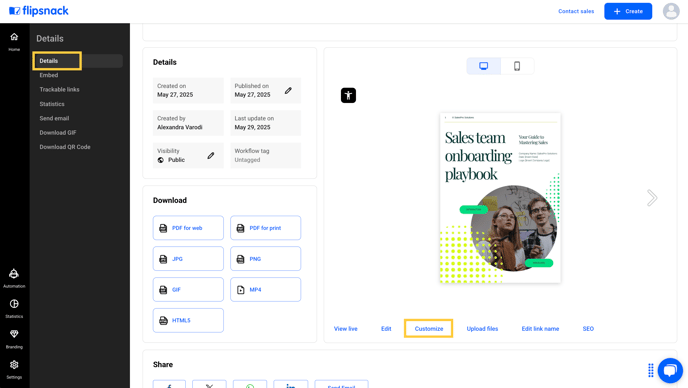Image resolution: width=688 pixels, height=388 pixels.
Task: Open the Branding diamond icon
Action: click(14, 334)
